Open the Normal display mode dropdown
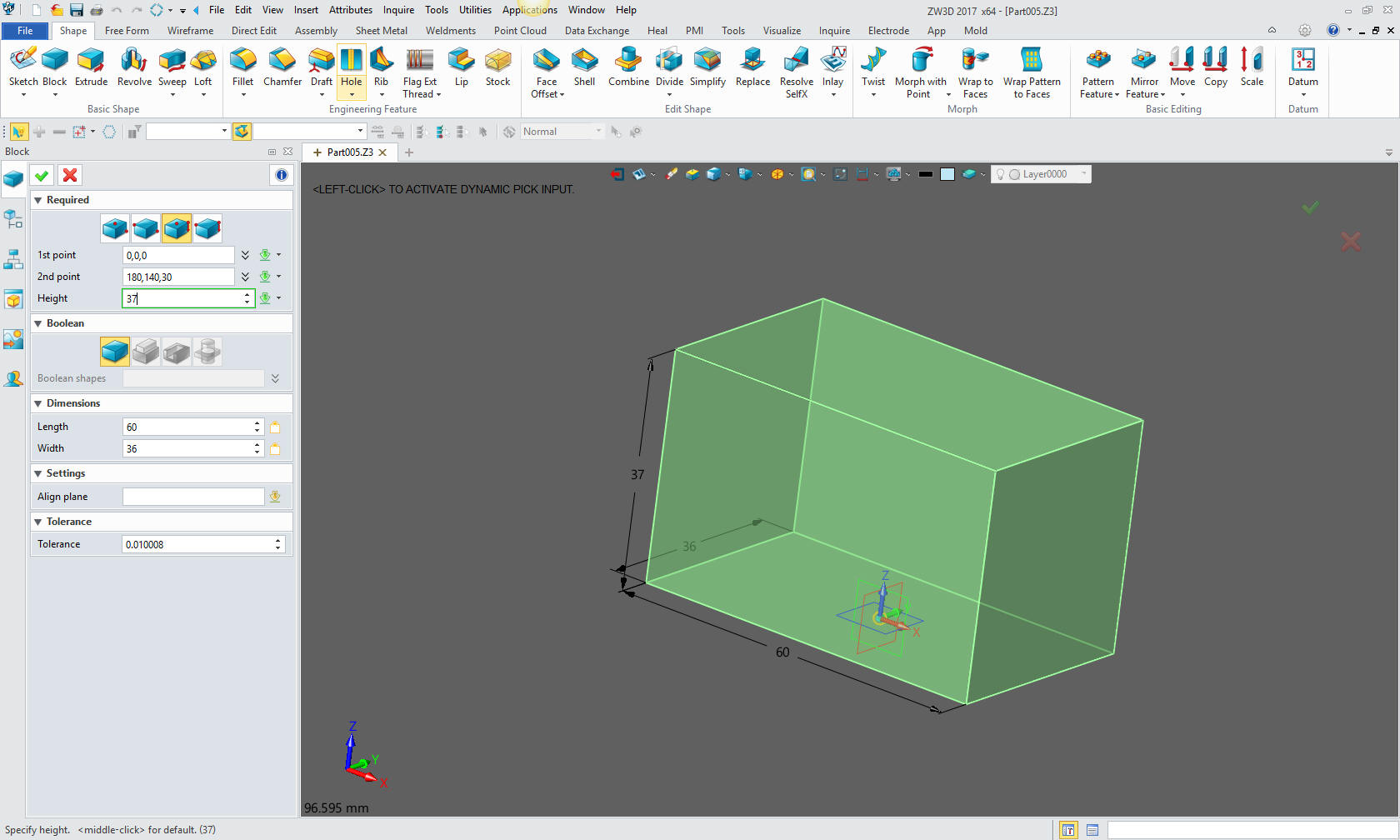1400x840 pixels. [597, 132]
